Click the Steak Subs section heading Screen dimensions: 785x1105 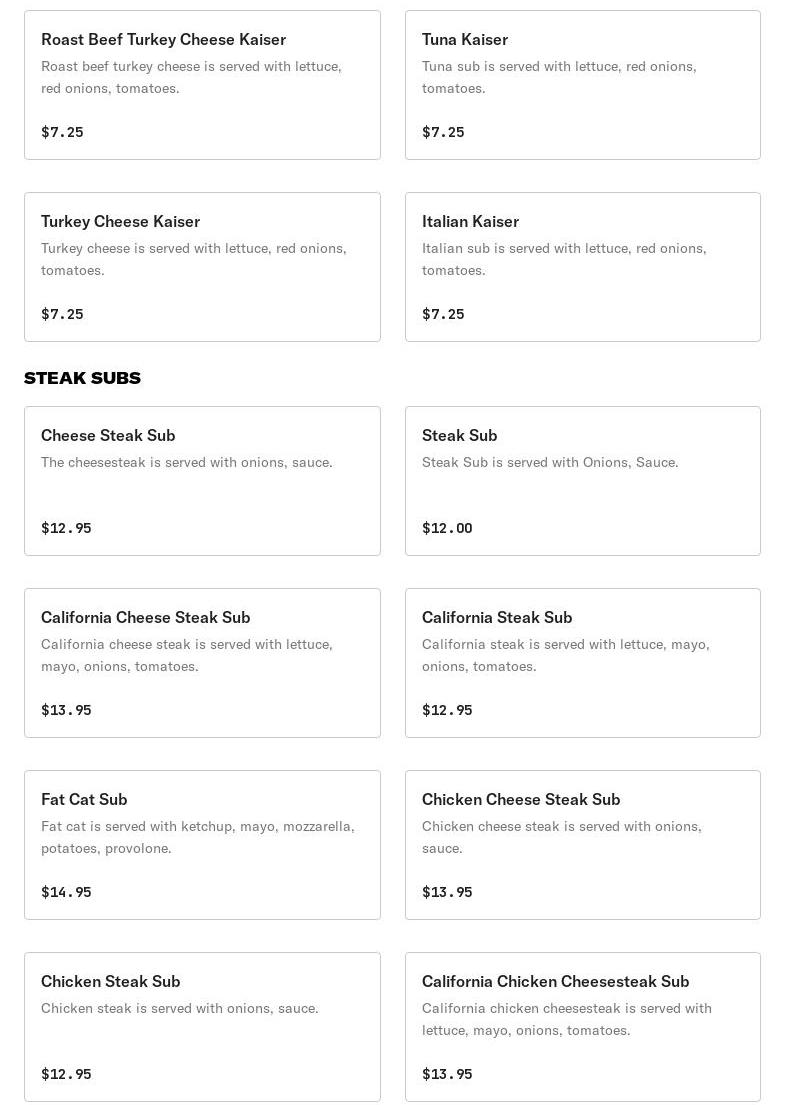point(82,378)
